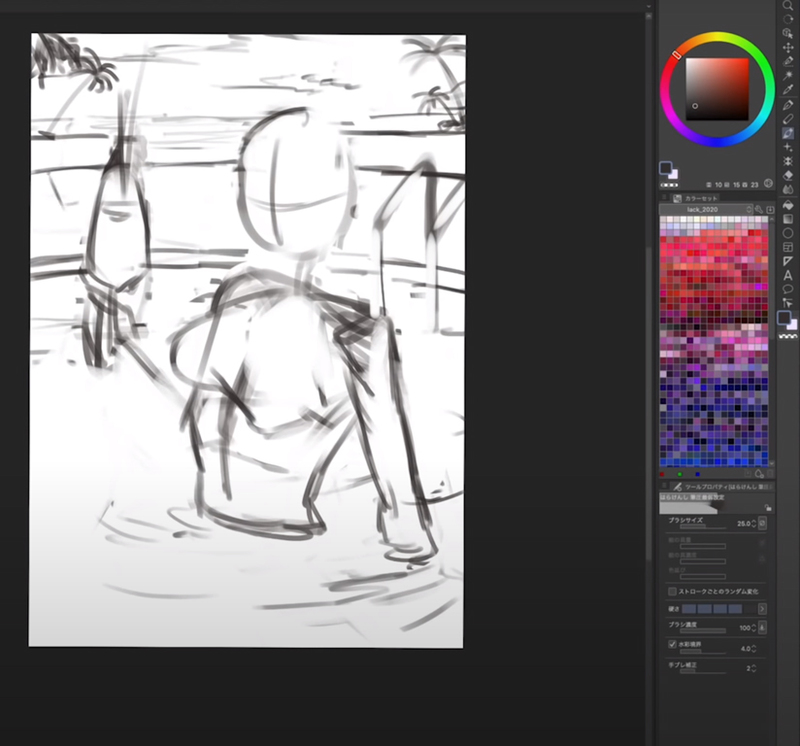Select the Balloon speech bubble tool

[x=788, y=289]
